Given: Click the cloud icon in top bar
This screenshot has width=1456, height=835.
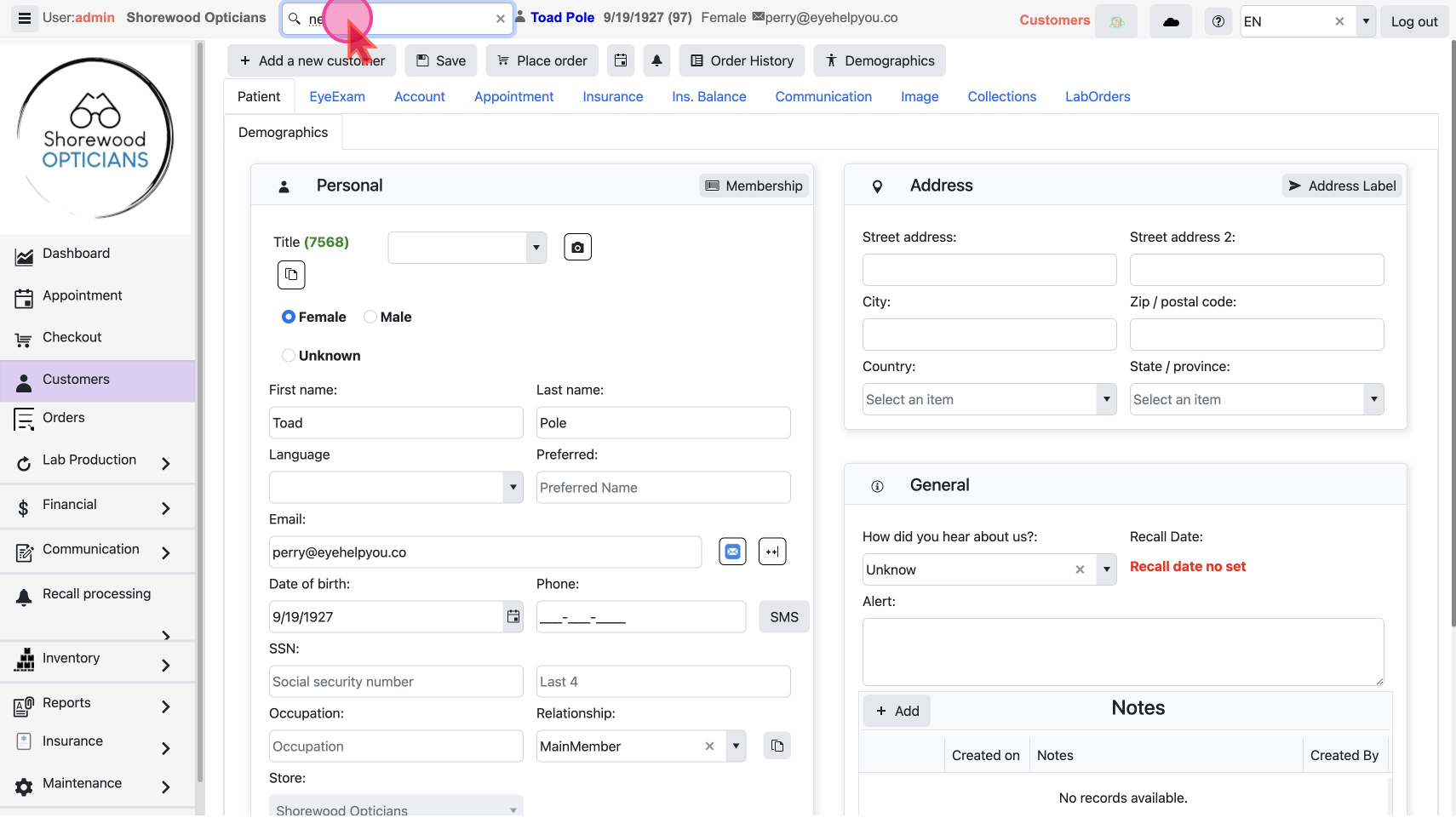Looking at the screenshot, I should [1171, 21].
